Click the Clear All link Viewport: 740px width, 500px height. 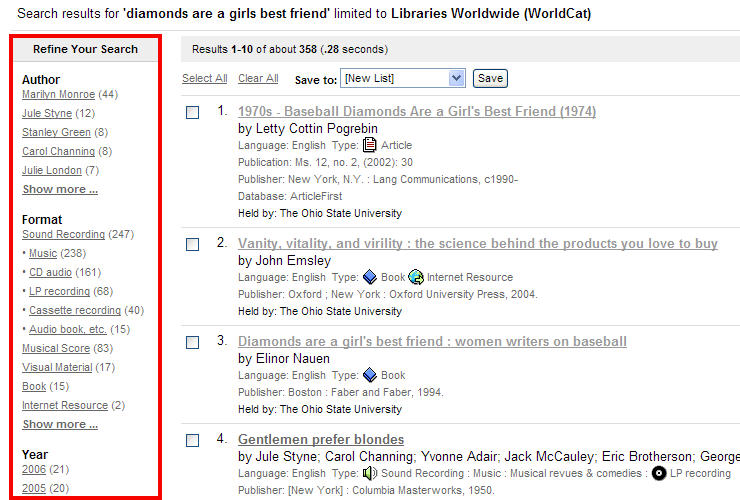pyautogui.click(x=258, y=78)
